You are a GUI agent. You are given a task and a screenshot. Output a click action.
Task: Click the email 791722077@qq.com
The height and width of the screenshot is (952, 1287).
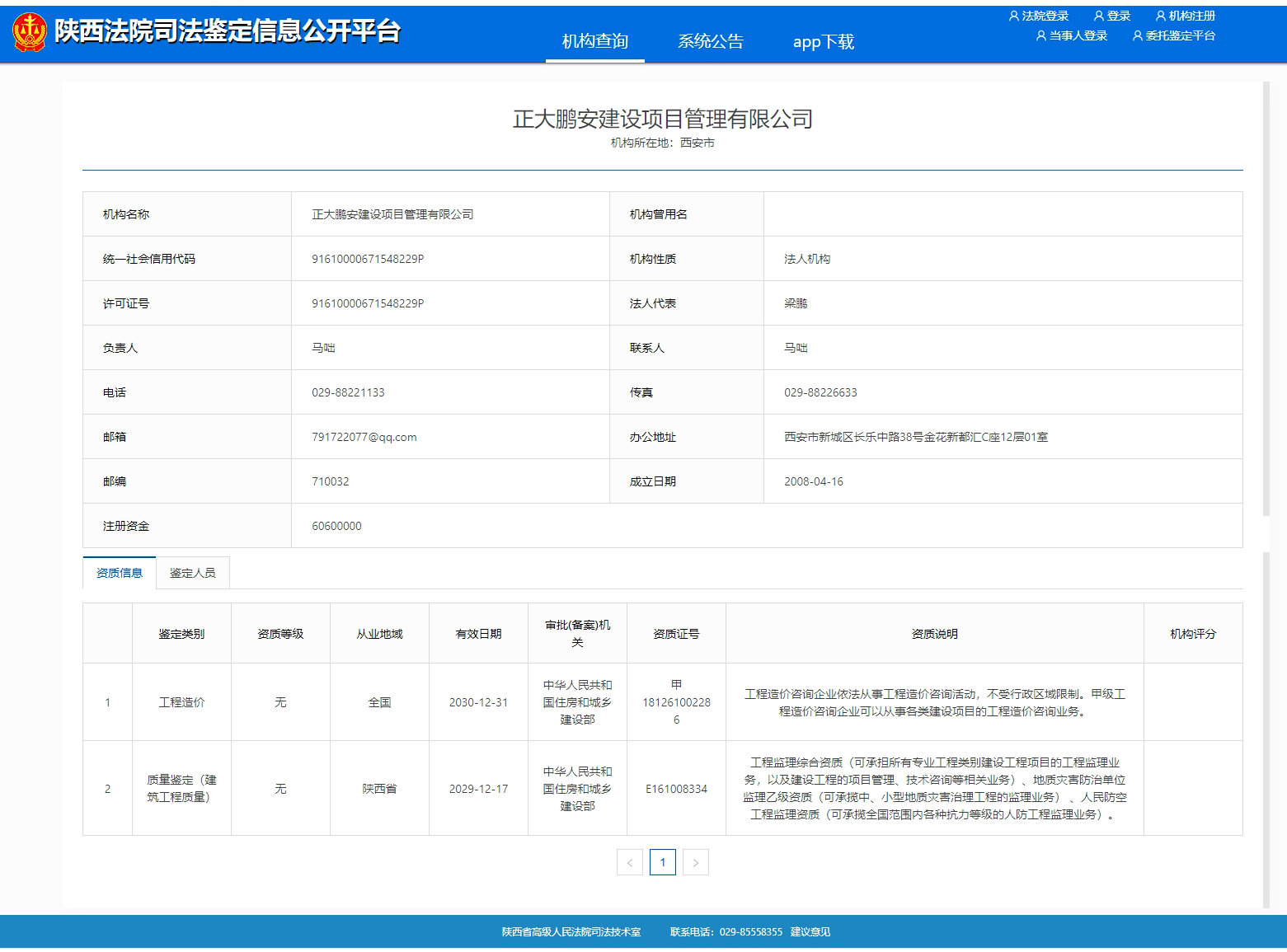pyautogui.click(x=364, y=437)
